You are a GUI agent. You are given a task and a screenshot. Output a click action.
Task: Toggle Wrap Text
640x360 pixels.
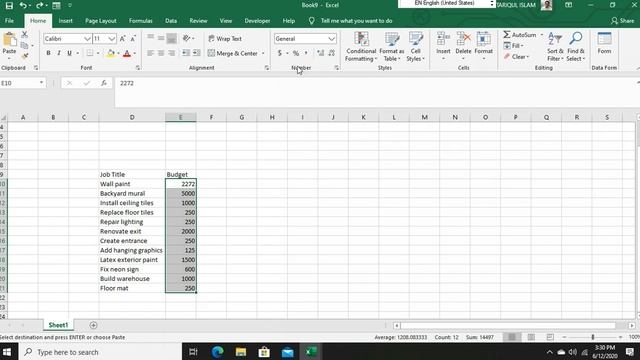click(225, 38)
